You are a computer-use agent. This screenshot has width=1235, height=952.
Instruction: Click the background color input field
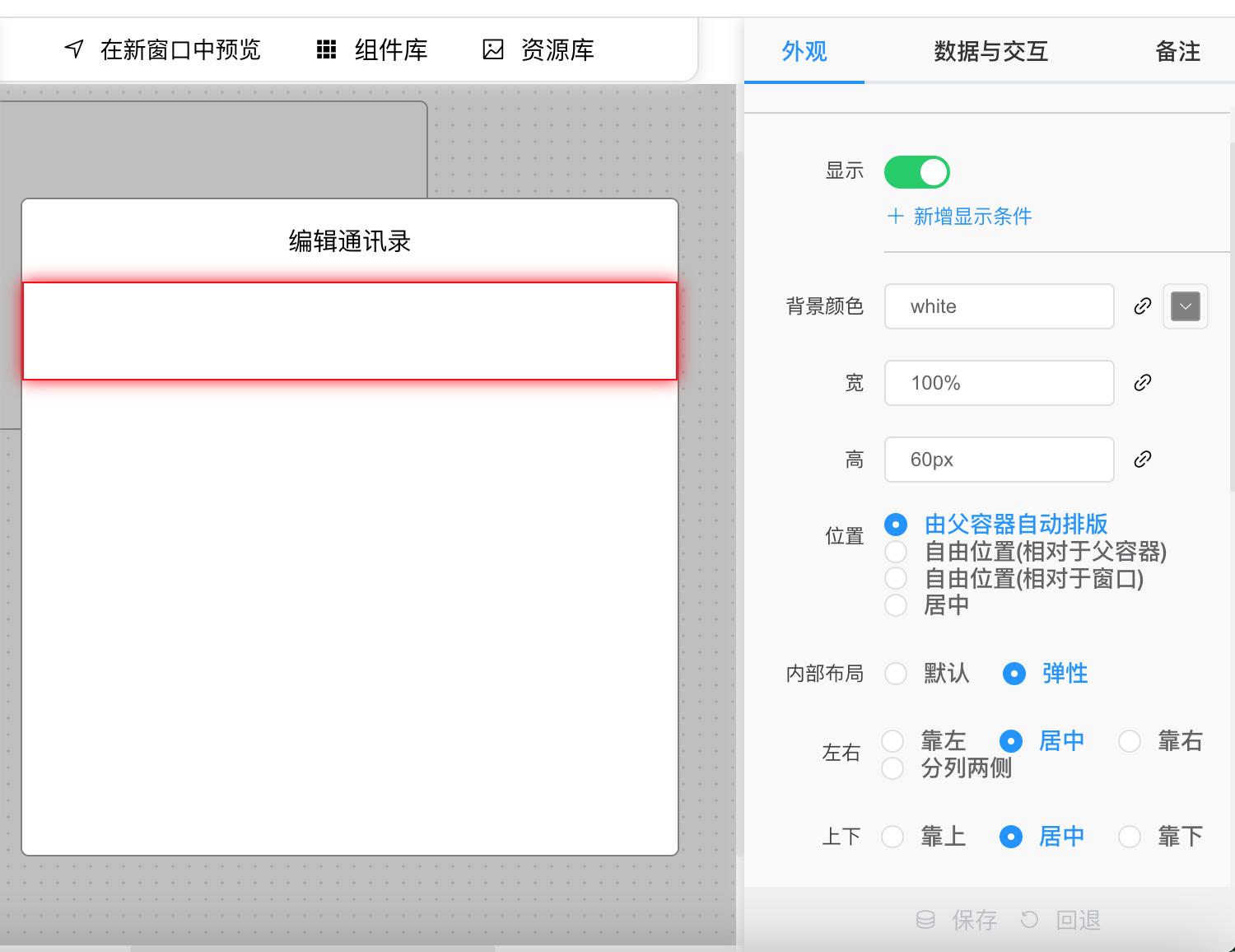click(x=1000, y=306)
